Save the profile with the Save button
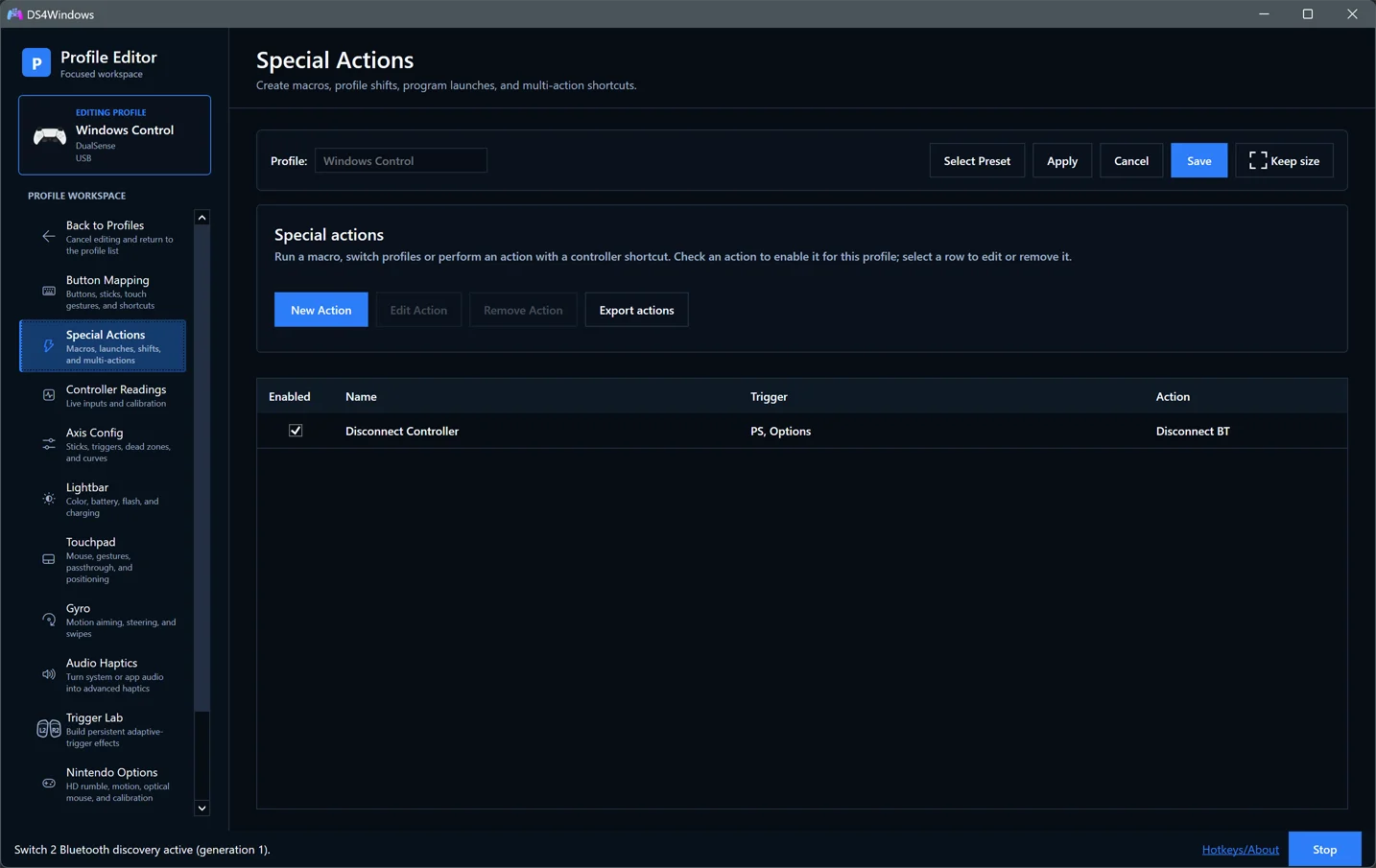Screen dimensions: 1376x868 point(1198,161)
